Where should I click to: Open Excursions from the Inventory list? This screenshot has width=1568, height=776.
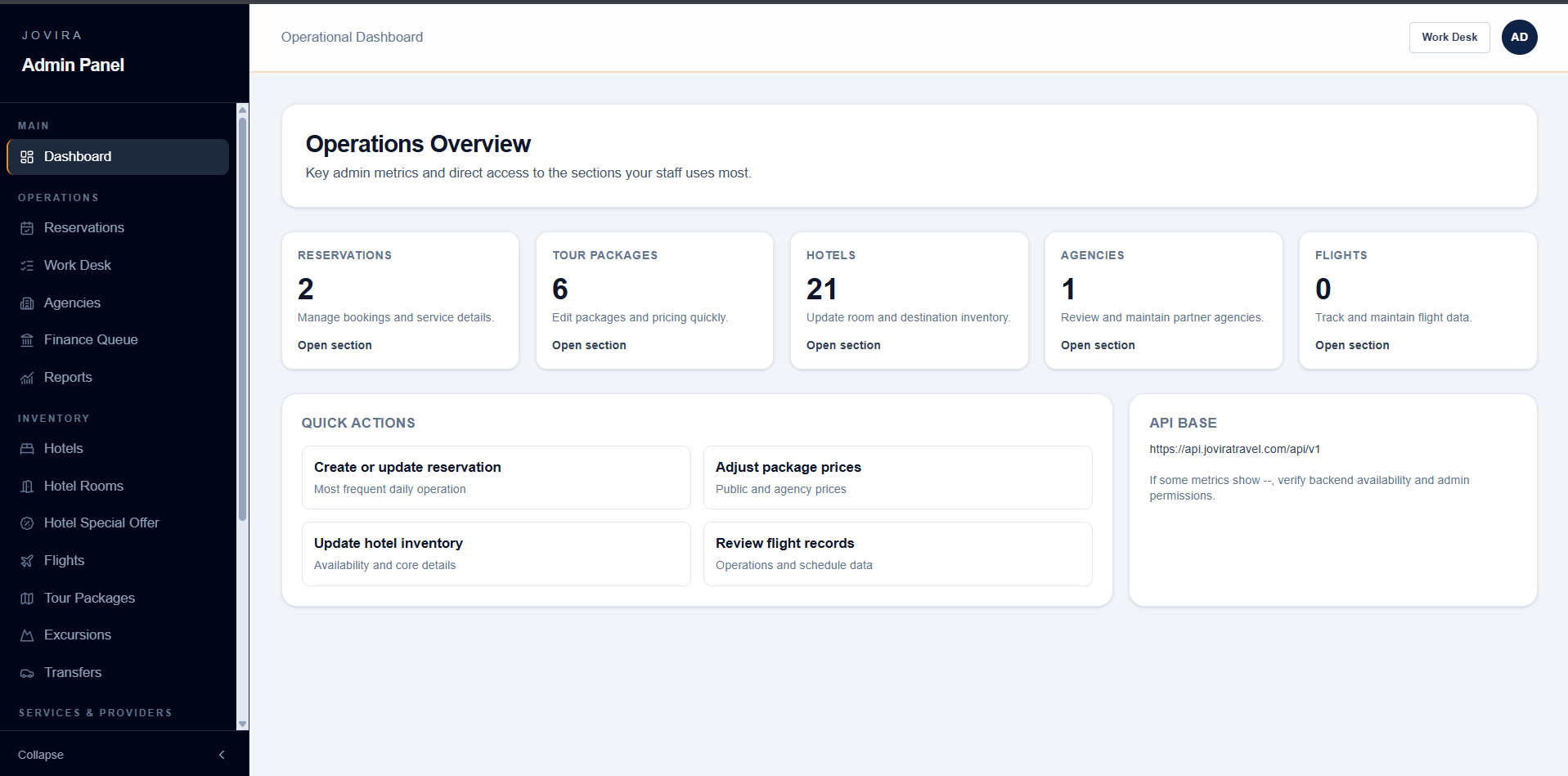[118, 635]
